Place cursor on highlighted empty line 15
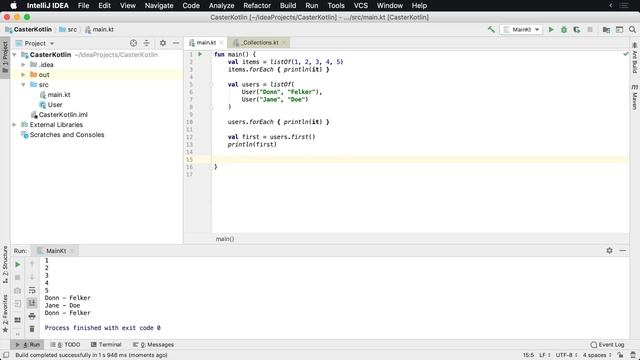 420,159
